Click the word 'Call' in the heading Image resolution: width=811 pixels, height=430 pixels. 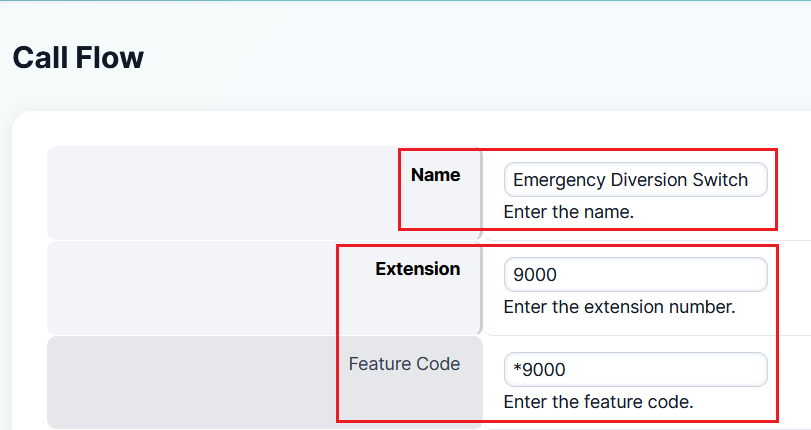coord(39,58)
